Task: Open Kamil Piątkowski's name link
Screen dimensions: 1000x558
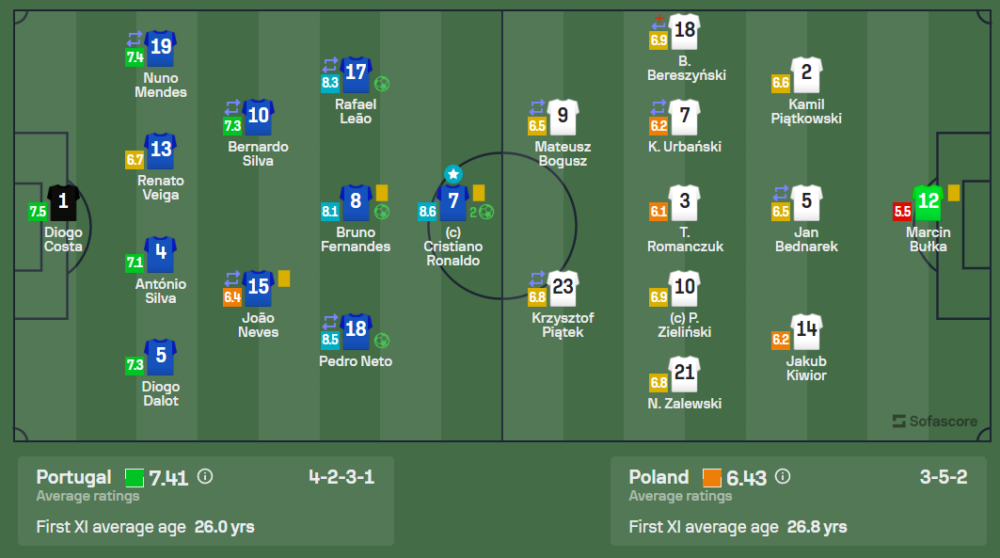Action: pyautogui.click(x=806, y=111)
